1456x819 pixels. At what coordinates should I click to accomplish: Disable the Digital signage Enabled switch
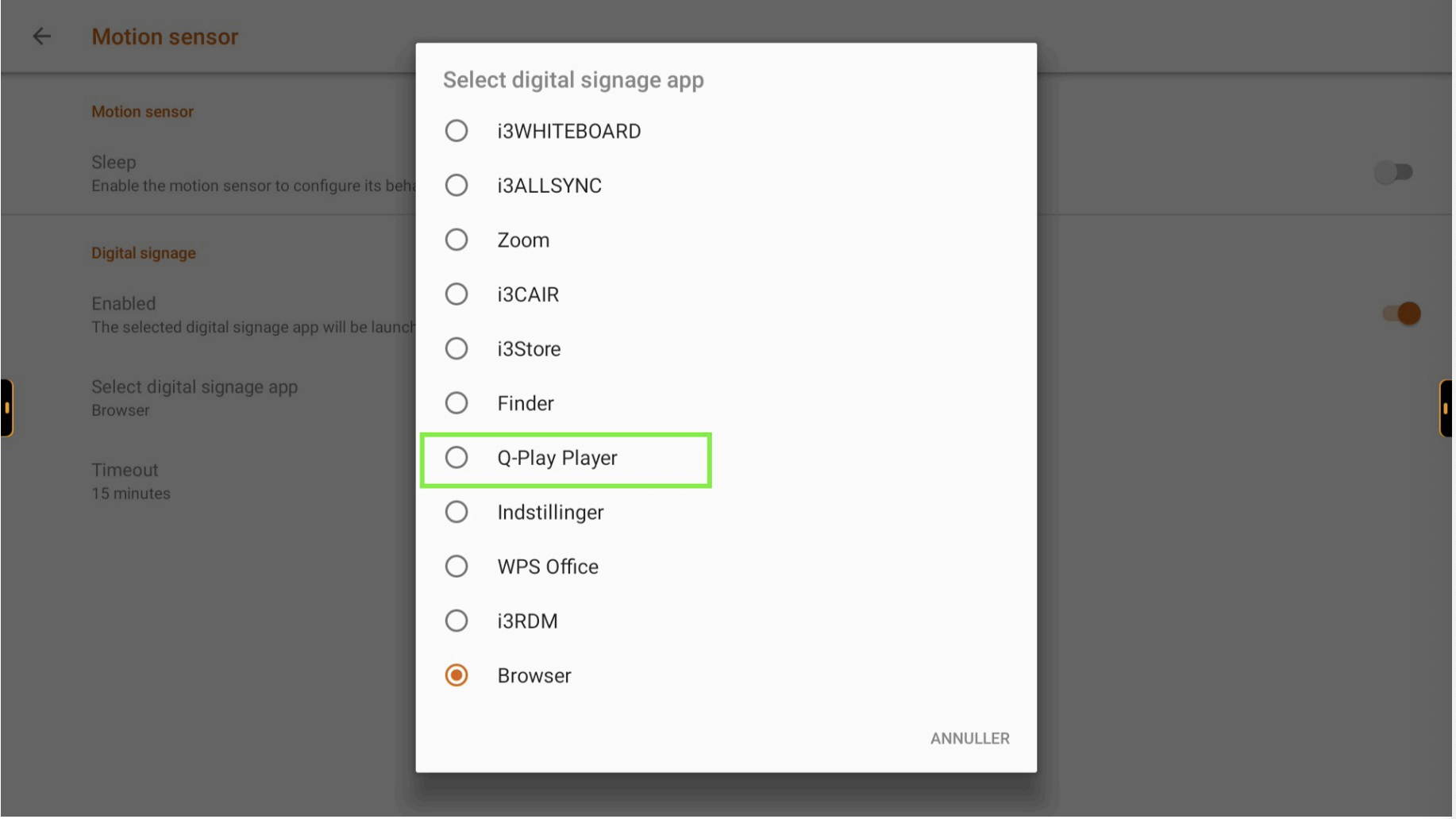1403,314
